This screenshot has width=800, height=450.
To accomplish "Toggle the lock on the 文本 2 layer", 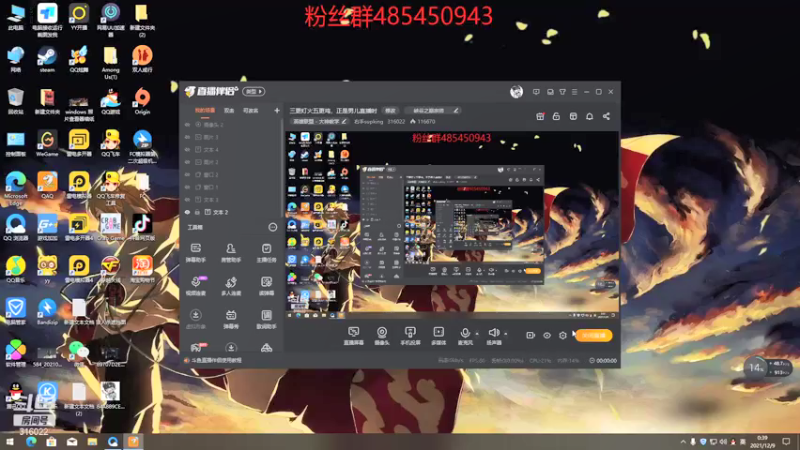I will 197,212.
